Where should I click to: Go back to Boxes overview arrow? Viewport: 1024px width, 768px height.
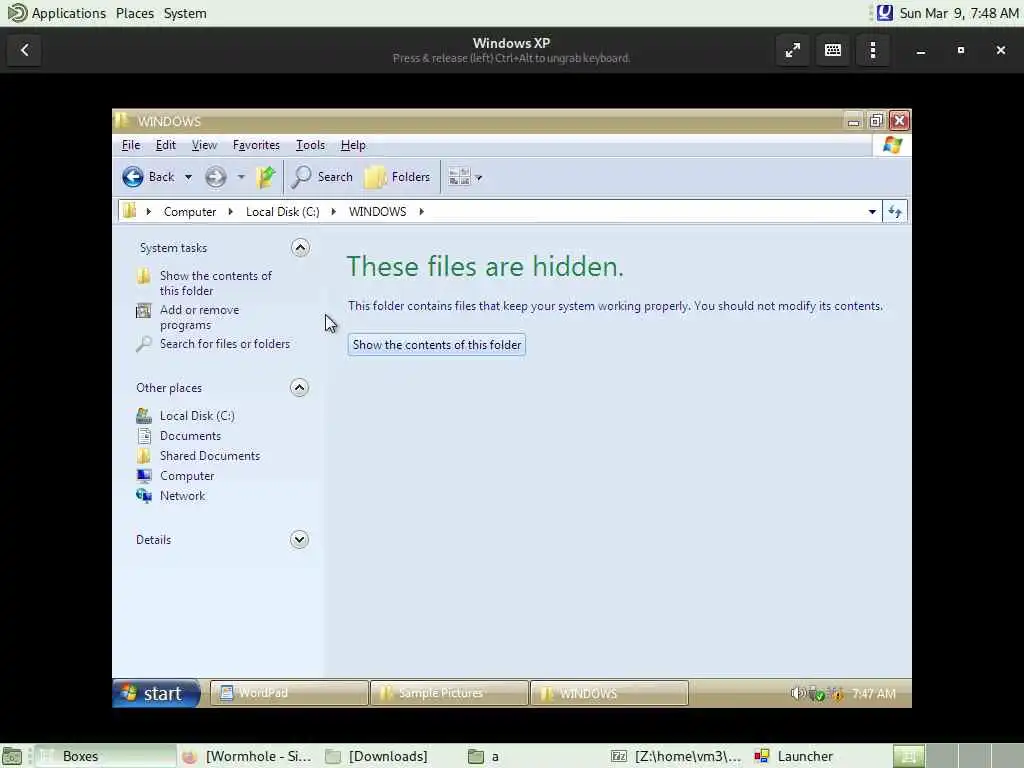pos(25,50)
